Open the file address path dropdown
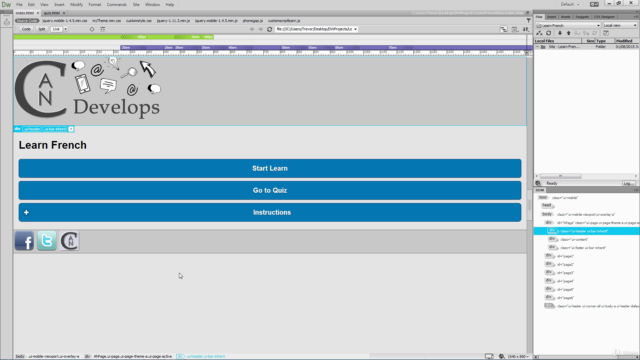This screenshot has height=360, width=640. tap(355, 29)
